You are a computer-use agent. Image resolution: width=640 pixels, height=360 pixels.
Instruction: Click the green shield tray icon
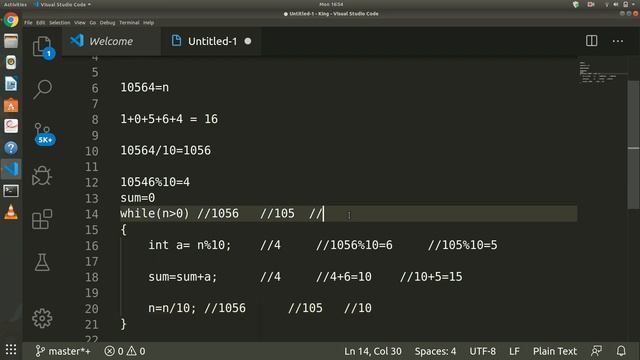point(576,4)
